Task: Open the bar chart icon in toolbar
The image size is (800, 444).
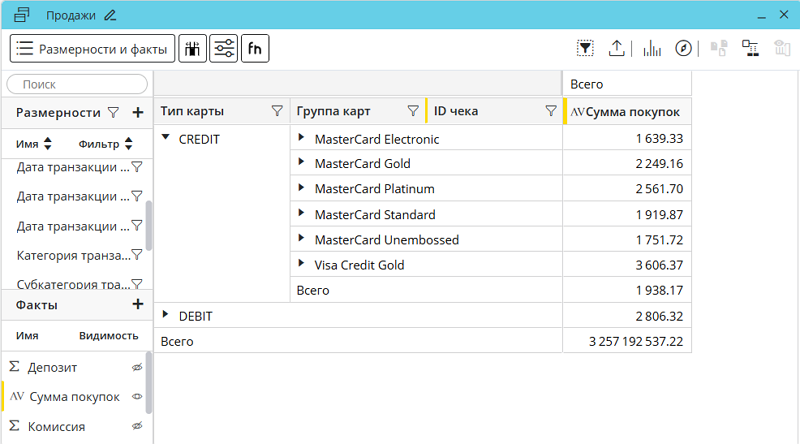Action: pyautogui.click(x=652, y=48)
